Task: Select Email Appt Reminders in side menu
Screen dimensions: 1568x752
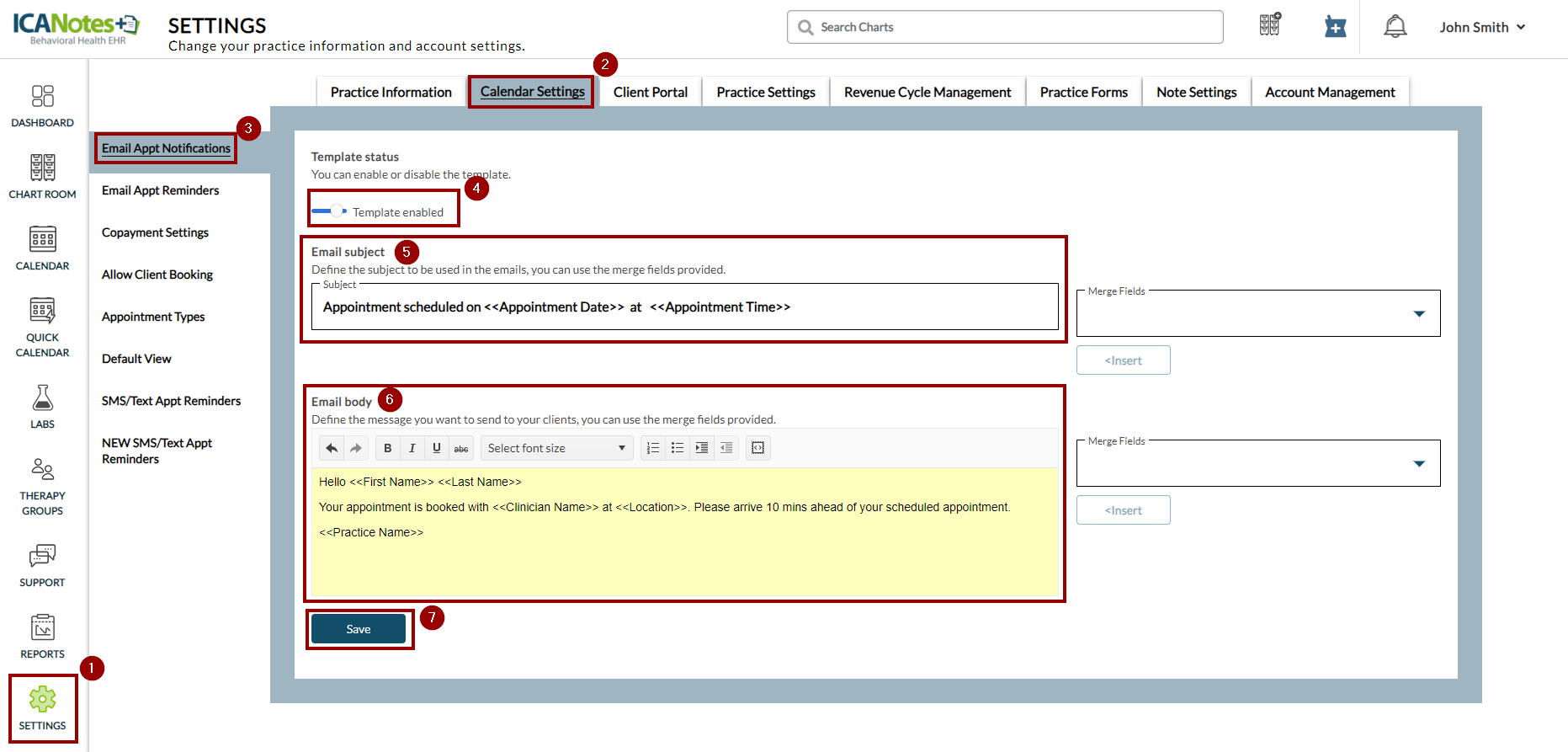Action: 160,190
